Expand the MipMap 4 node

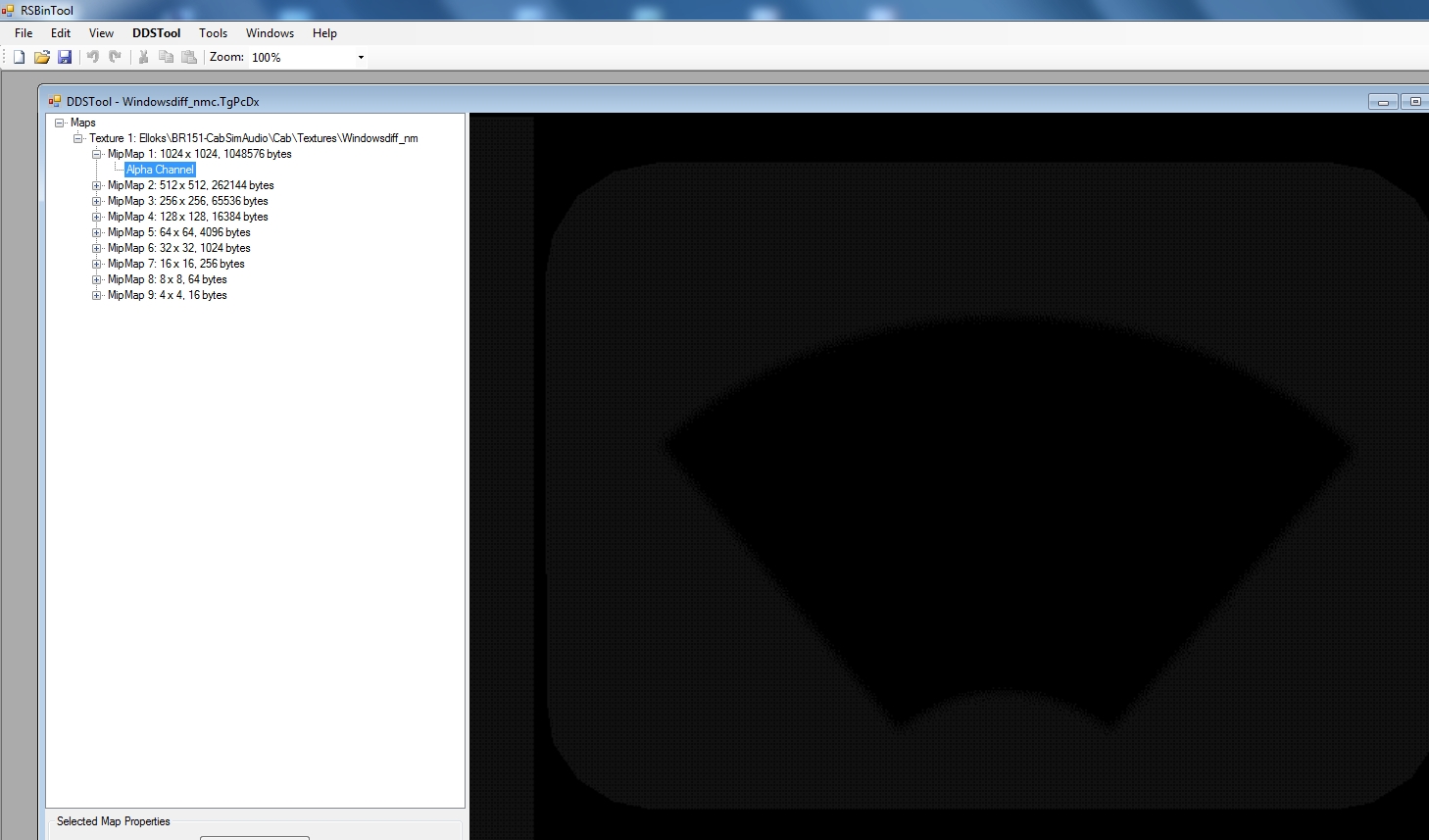[97, 217]
